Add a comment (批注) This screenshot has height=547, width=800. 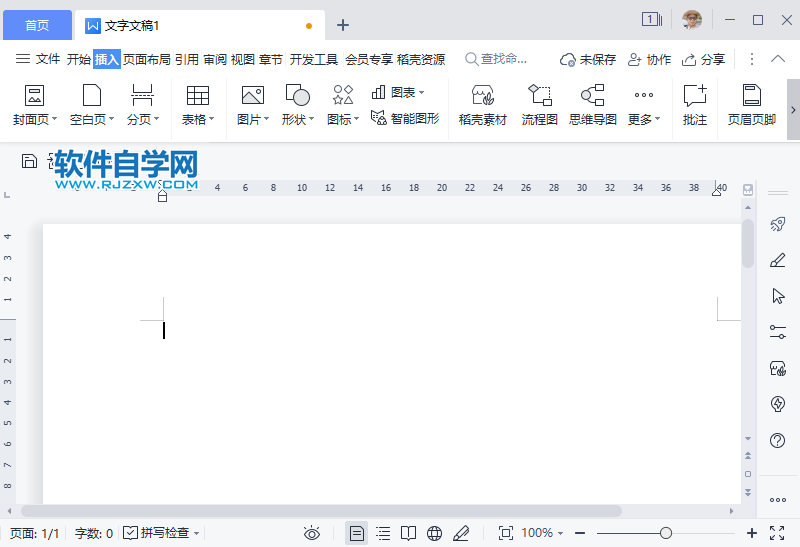click(695, 105)
